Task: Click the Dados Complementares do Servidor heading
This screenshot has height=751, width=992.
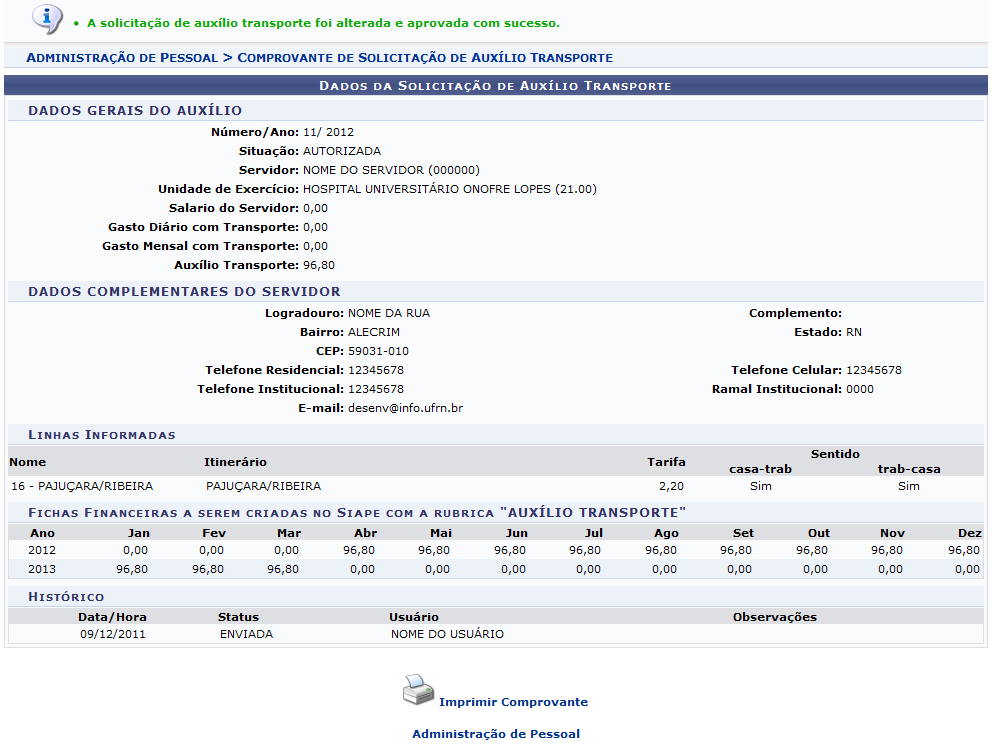Action: 184,292
